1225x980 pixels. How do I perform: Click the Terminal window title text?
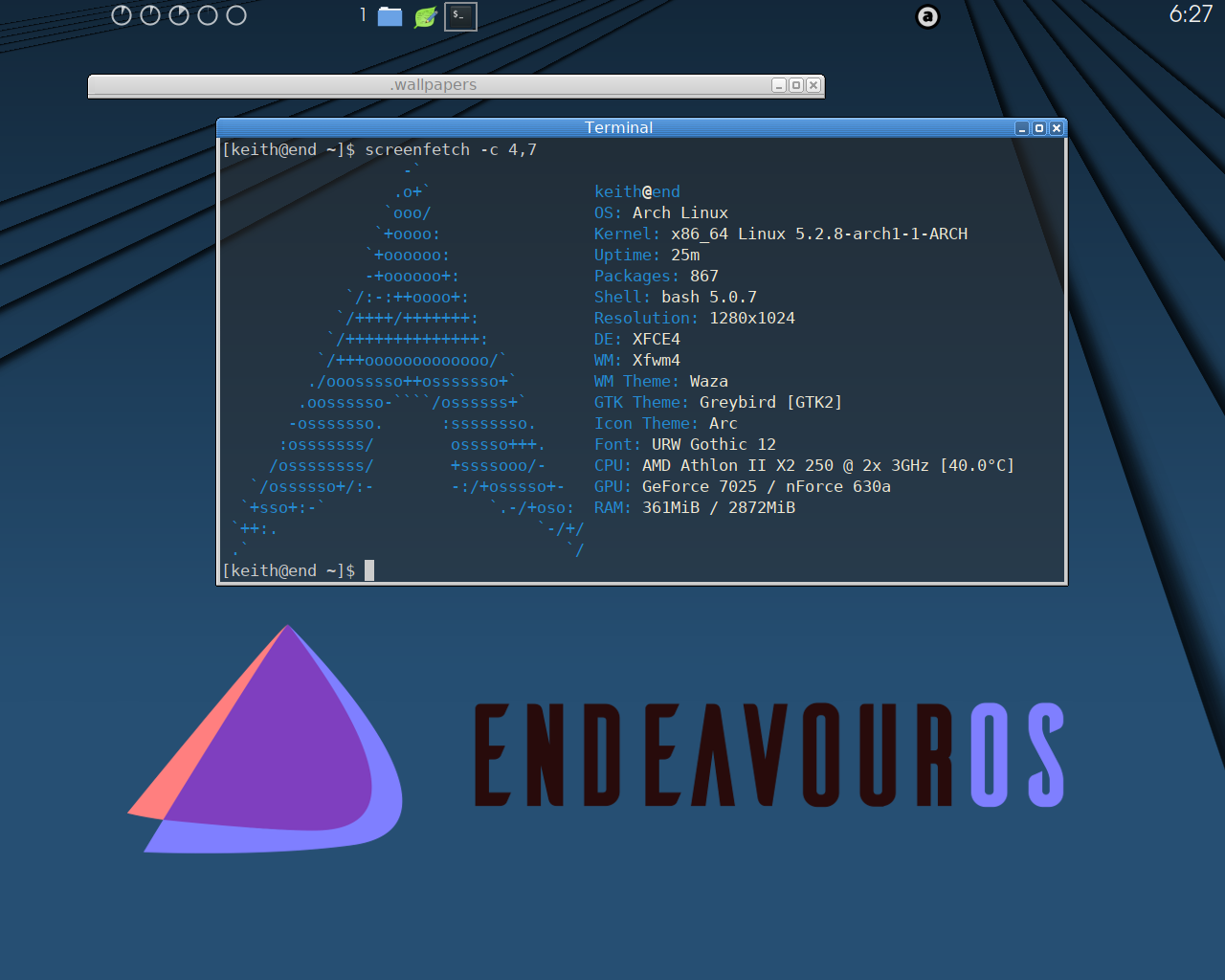click(x=619, y=127)
